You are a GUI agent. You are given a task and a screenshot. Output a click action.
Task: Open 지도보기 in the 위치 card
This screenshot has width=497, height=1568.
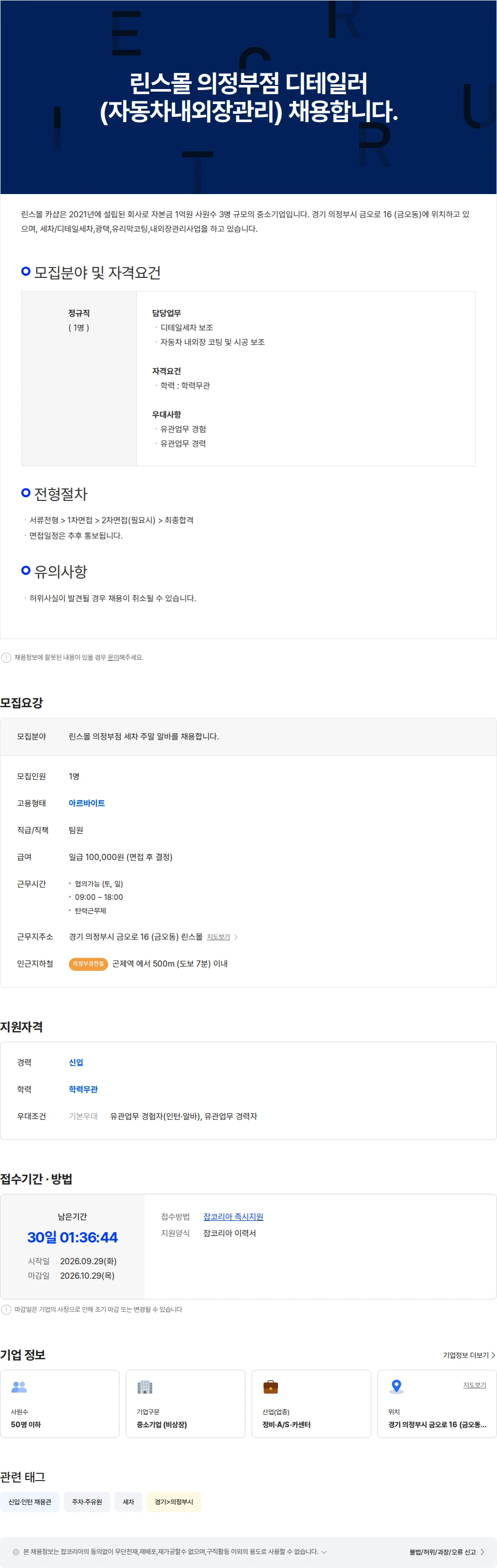pyautogui.click(x=474, y=1385)
